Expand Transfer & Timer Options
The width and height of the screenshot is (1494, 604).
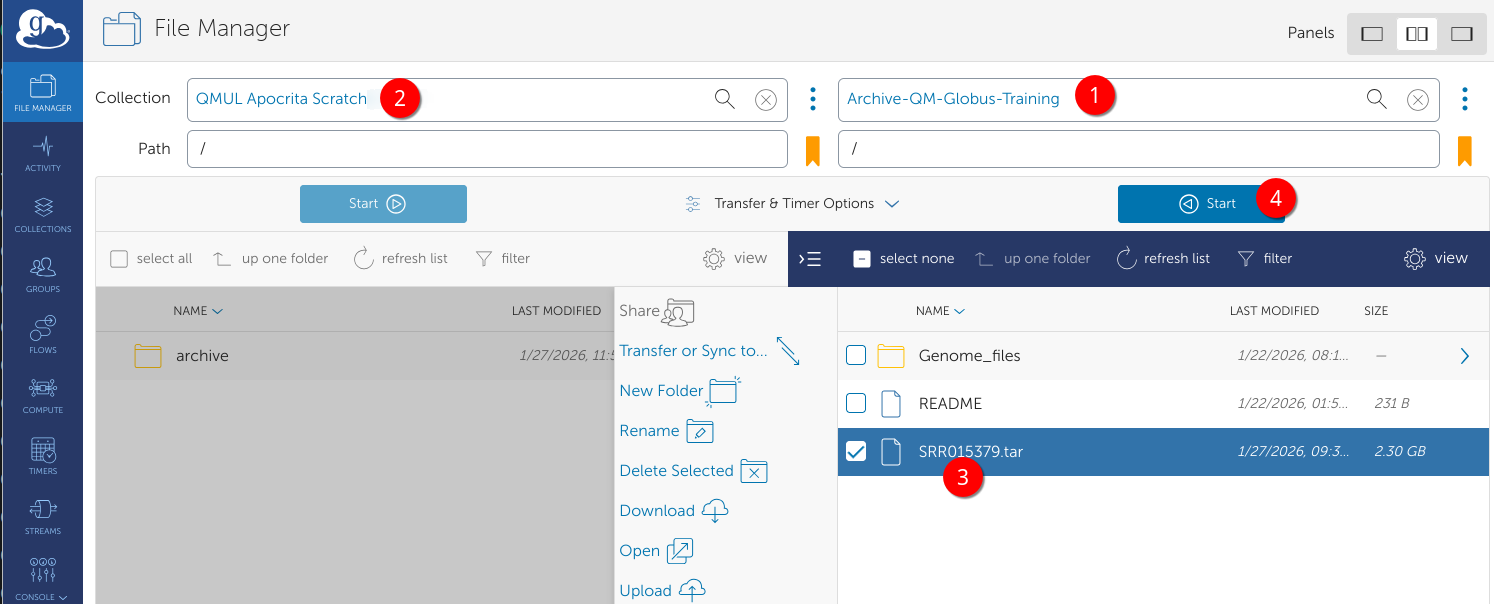[x=792, y=204]
